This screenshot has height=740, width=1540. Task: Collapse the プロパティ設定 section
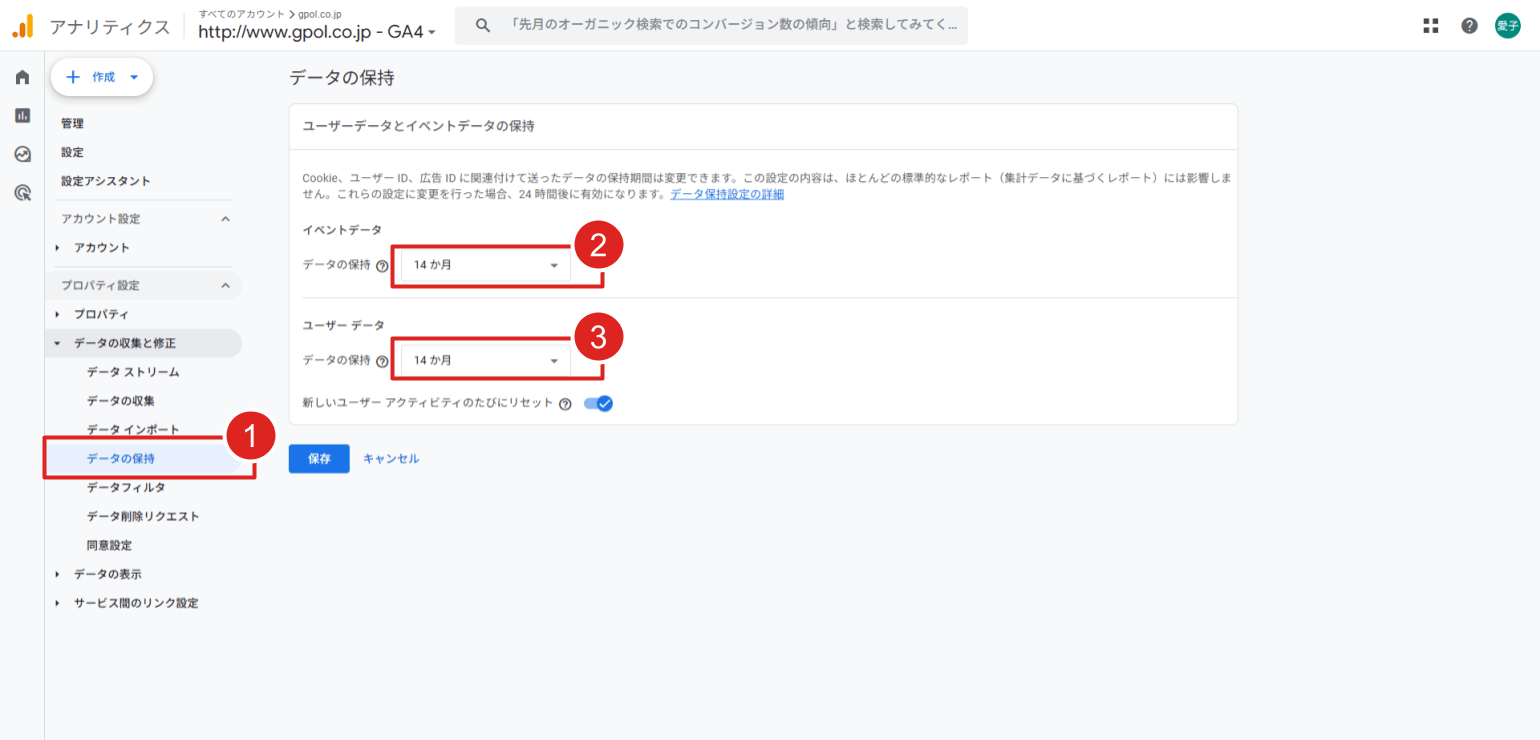pyautogui.click(x=226, y=285)
